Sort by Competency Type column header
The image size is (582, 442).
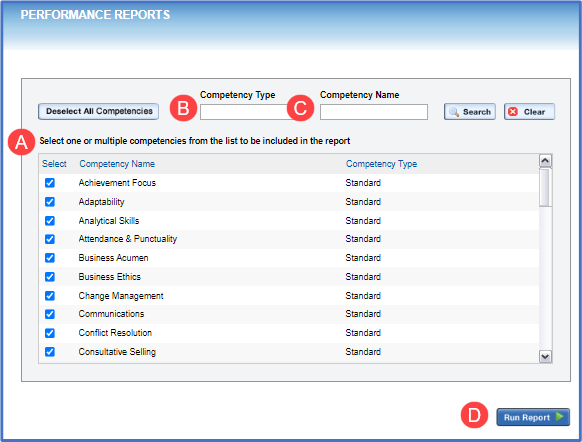381,164
